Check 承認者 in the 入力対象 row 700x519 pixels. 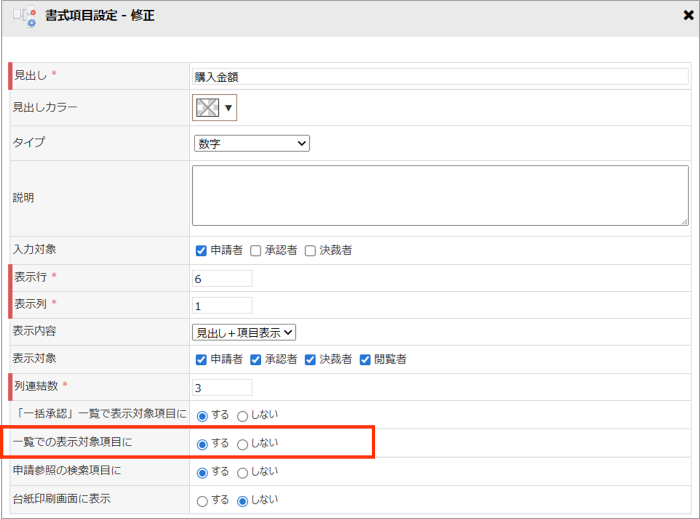click(256, 250)
